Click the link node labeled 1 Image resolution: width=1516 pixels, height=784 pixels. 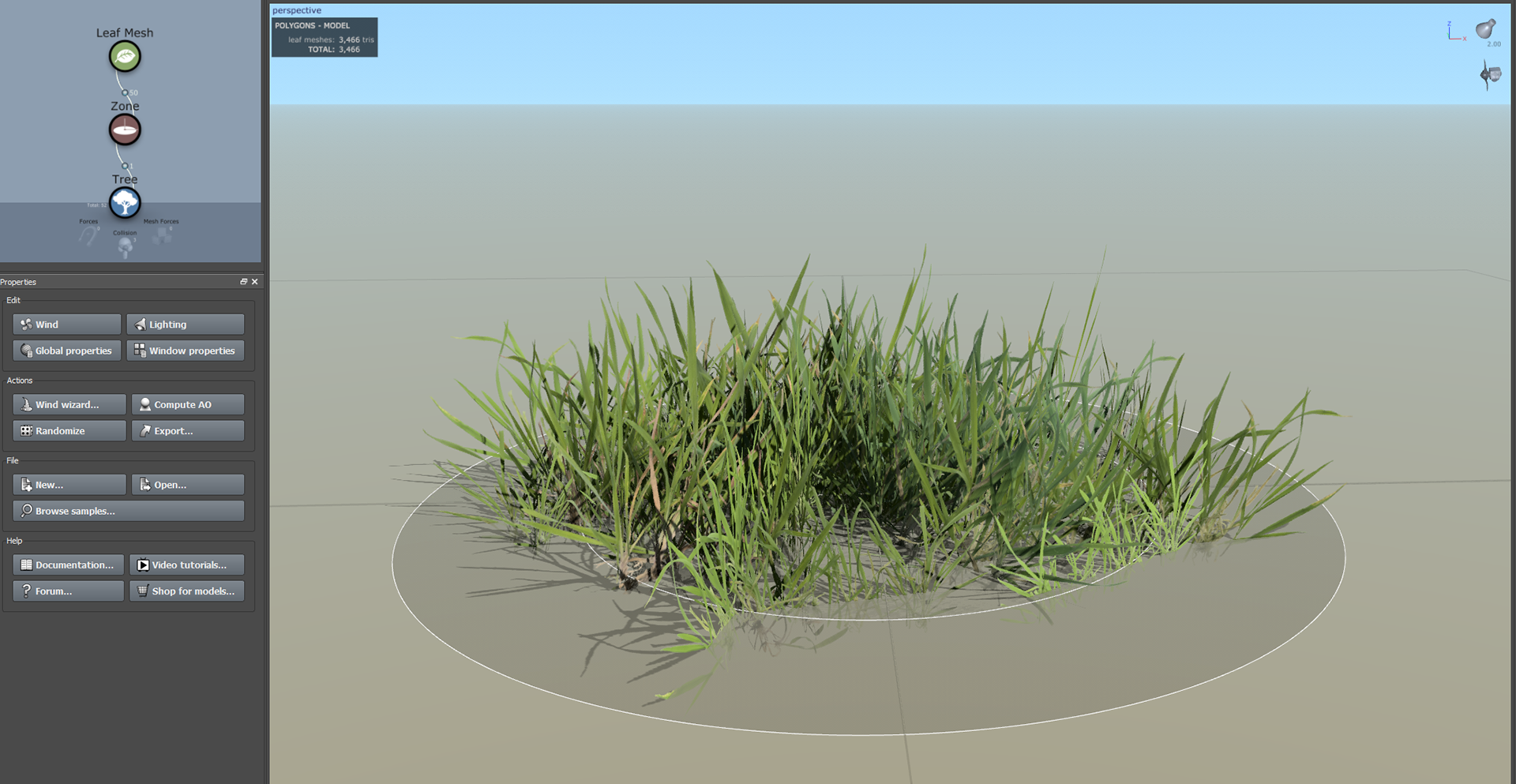click(125, 166)
